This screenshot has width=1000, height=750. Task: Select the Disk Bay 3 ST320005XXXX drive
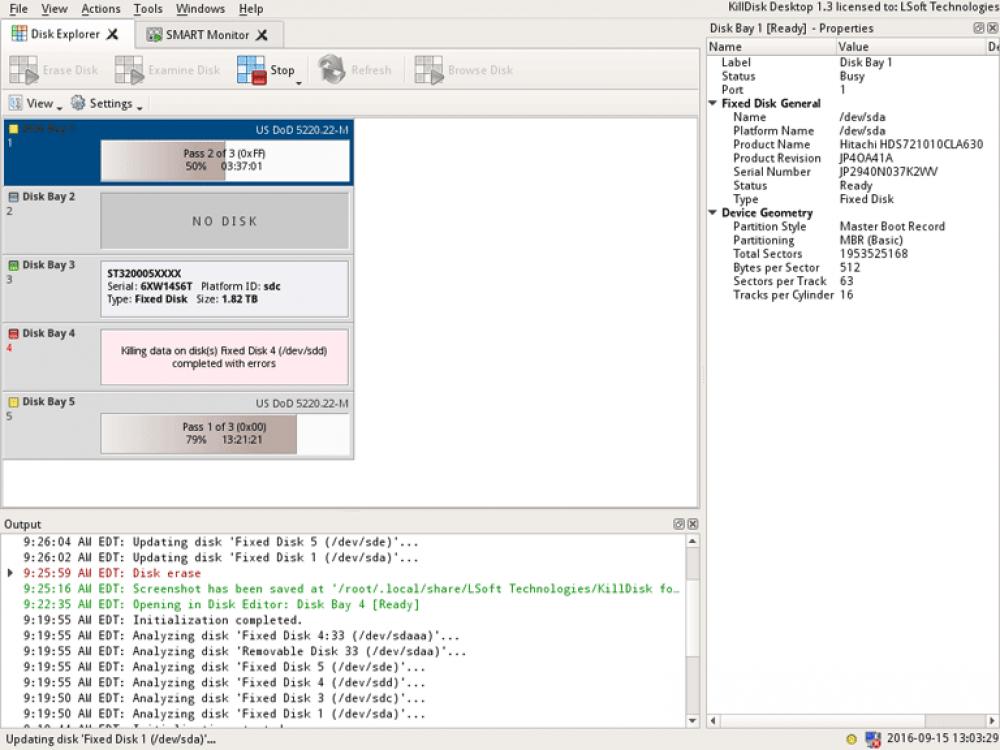pos(224,287)
